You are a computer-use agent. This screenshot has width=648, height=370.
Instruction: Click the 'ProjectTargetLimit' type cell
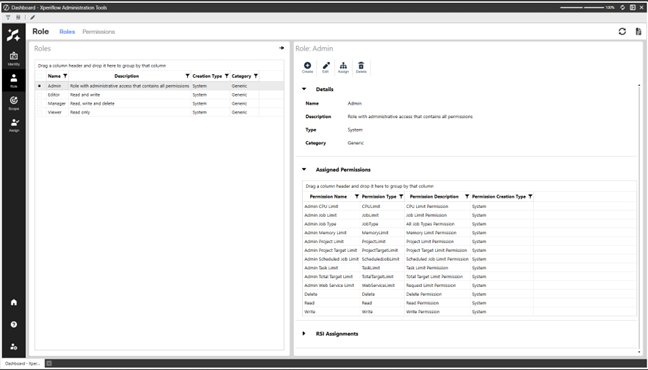click(382, 251)
